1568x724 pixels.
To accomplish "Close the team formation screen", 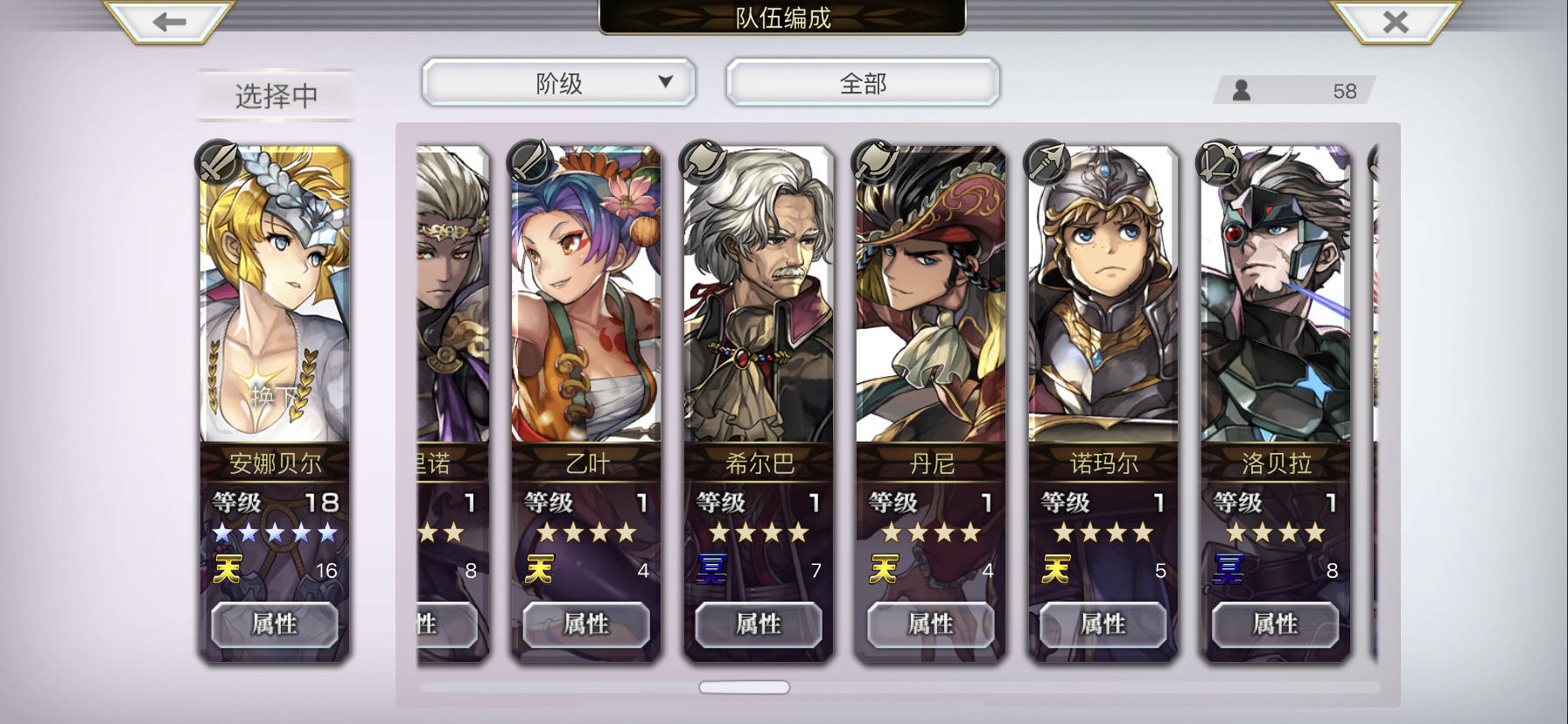I will 1395,21.
